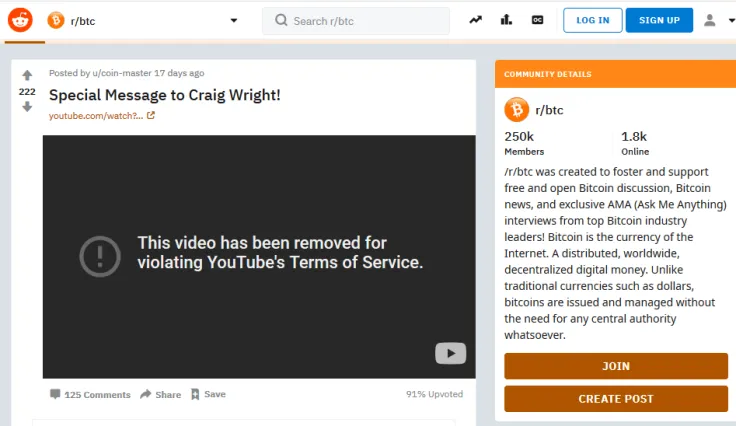
Task: Upvote the Craig Wright post
Action: pyautogui.click(x=27, y=76)
